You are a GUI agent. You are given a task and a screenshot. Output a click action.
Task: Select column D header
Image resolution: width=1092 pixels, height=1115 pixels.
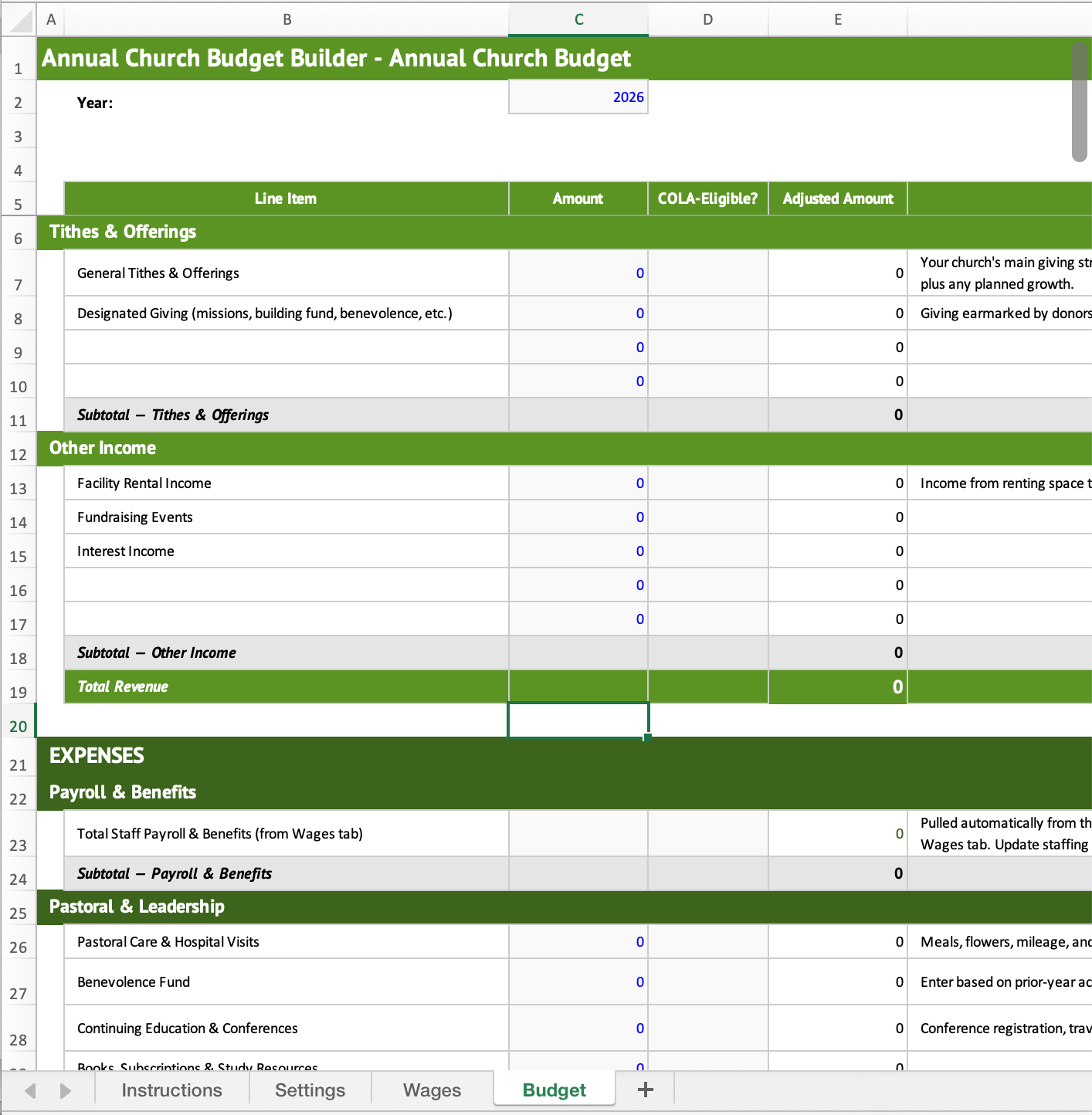tap(707, 20)
